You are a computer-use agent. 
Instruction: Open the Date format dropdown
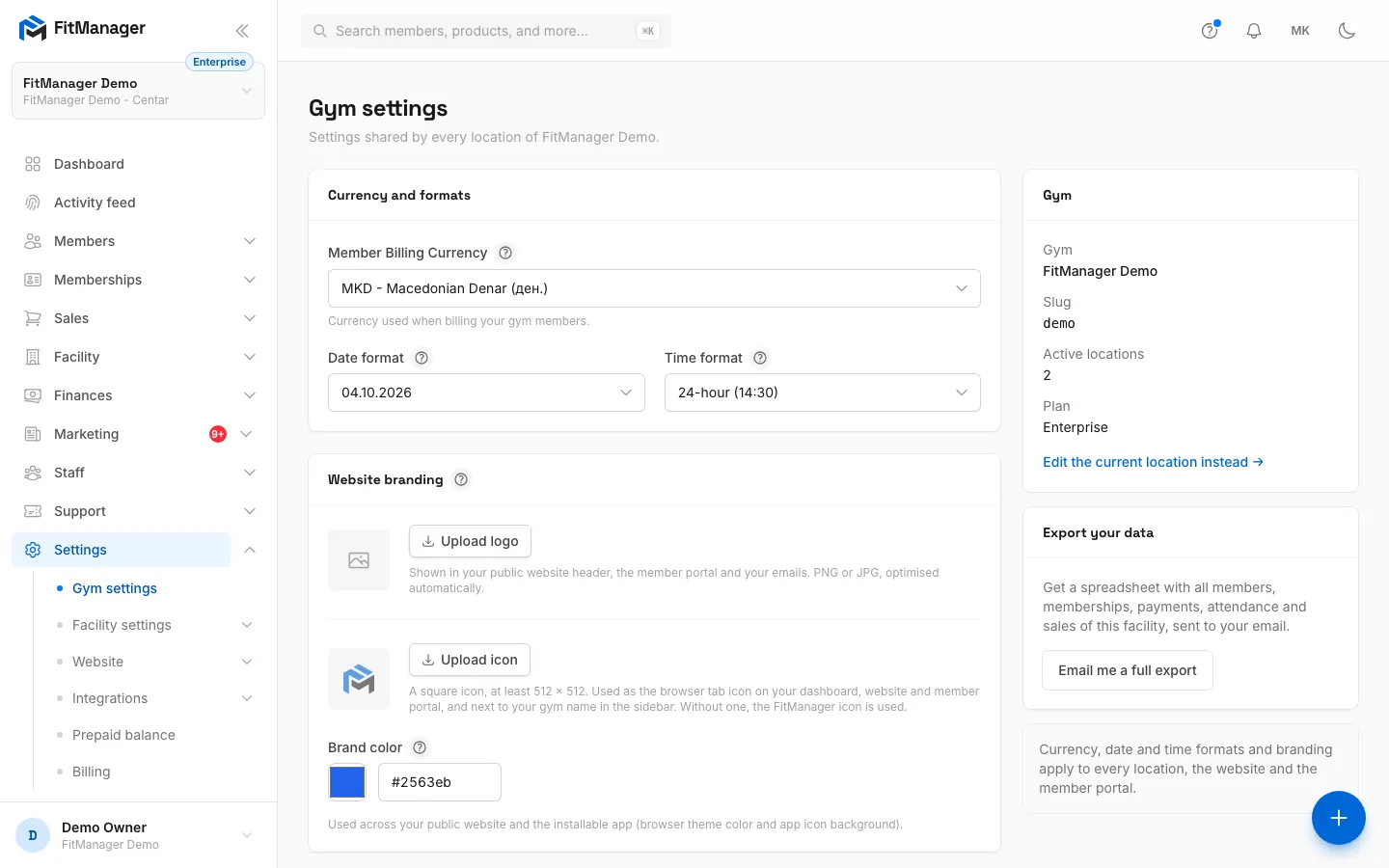(486, 393)
